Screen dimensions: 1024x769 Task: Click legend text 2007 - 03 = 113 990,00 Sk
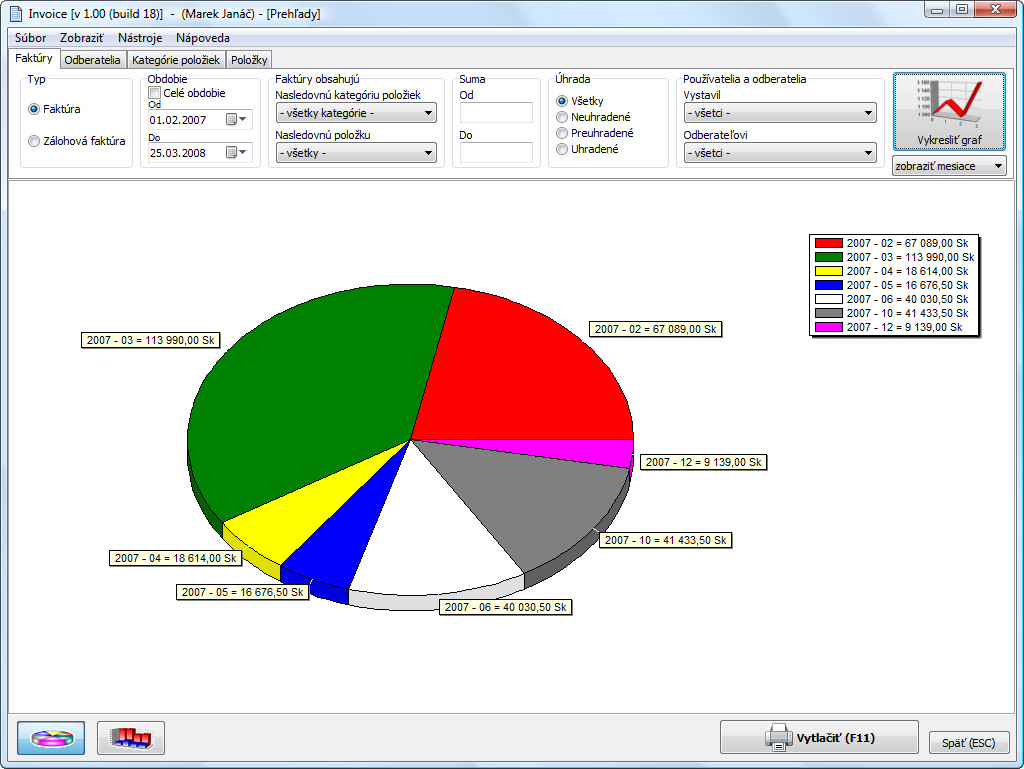pyautogui.click(x=910, y=257)
